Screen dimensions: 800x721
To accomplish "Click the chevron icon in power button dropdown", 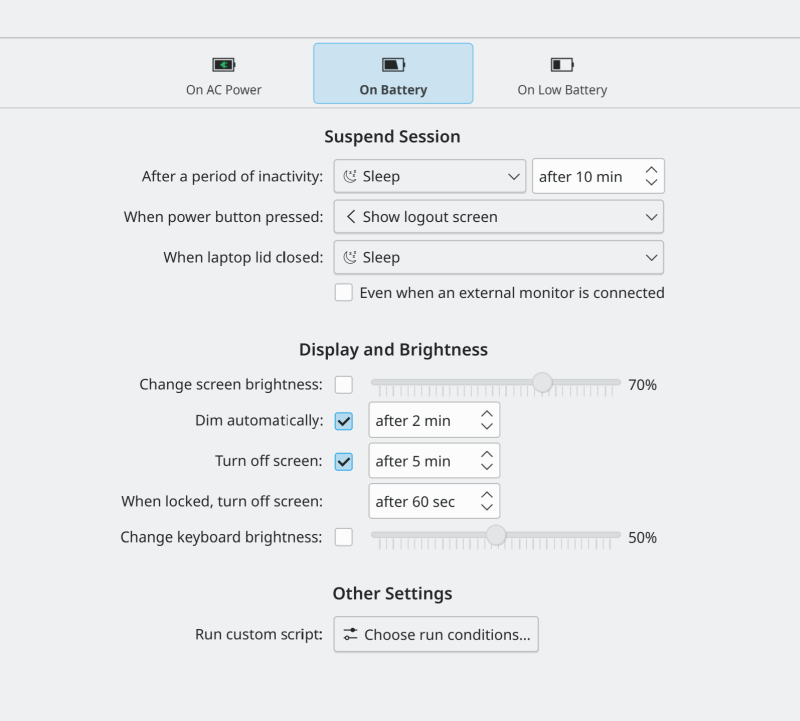I will 350,216.
